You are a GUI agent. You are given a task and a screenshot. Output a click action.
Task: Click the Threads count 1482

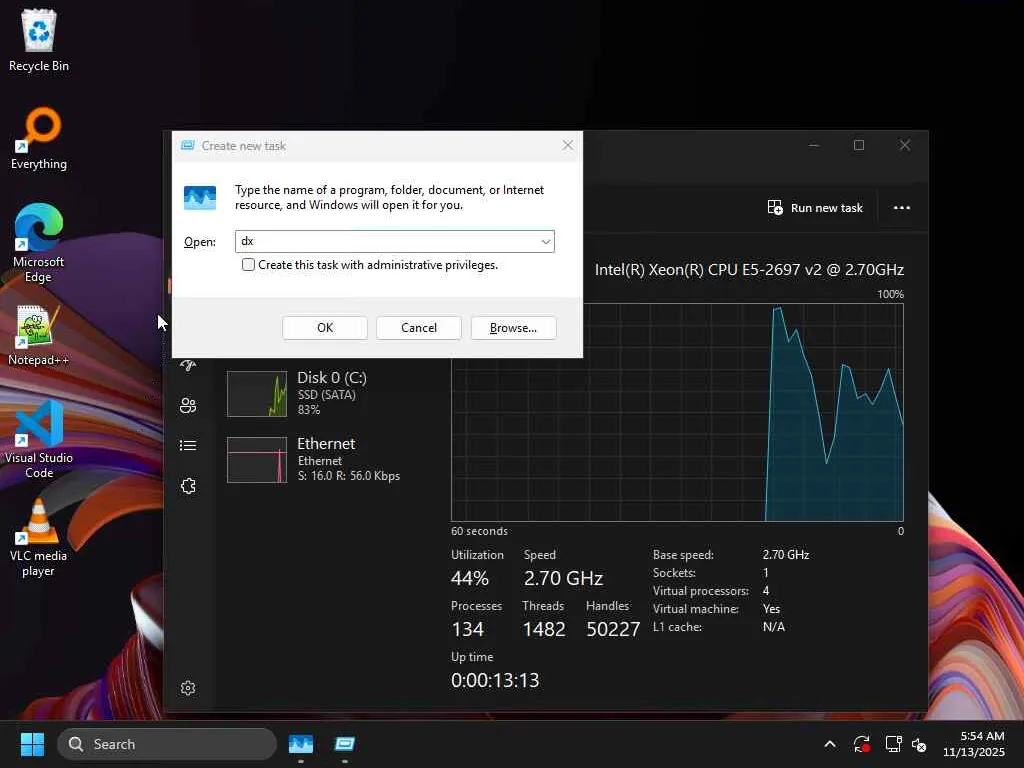pos(543,629)
